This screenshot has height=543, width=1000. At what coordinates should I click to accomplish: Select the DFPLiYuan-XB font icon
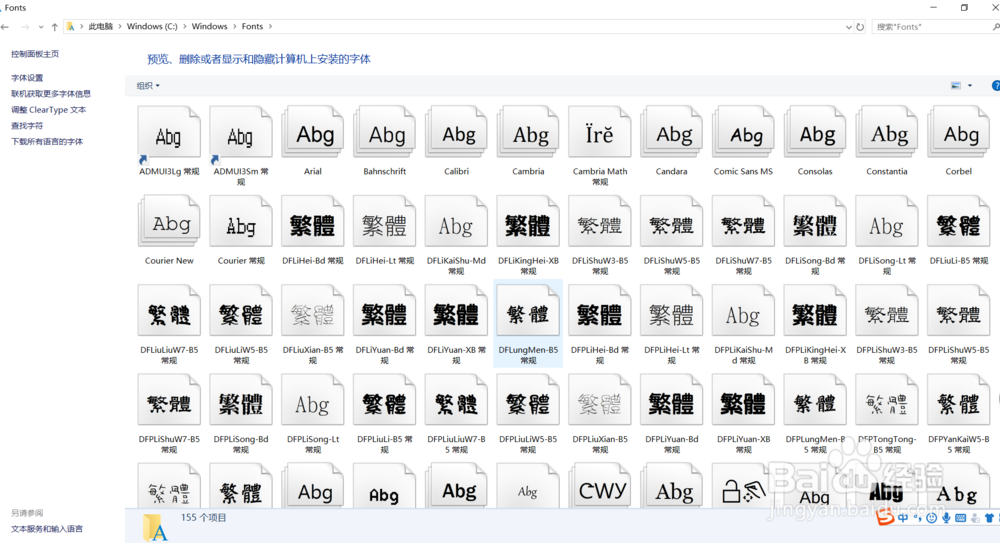[x=743, y=401]
